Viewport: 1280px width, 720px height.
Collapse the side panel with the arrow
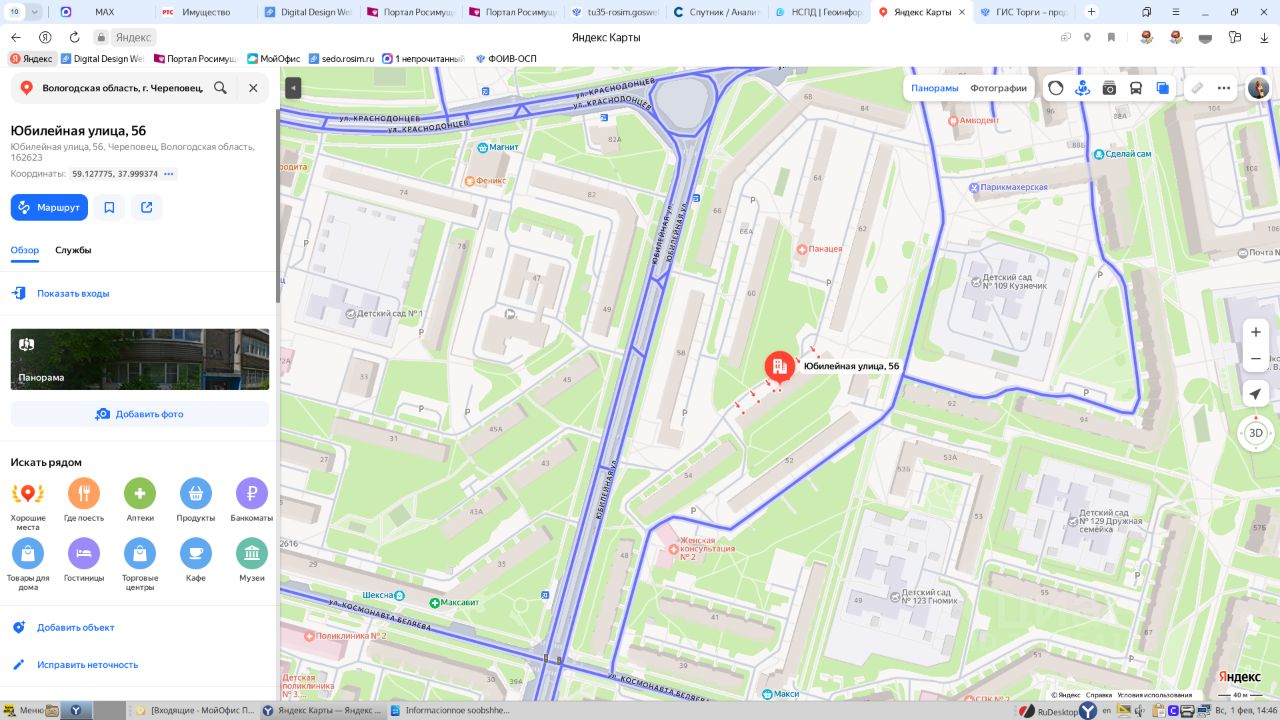[293, 88]
